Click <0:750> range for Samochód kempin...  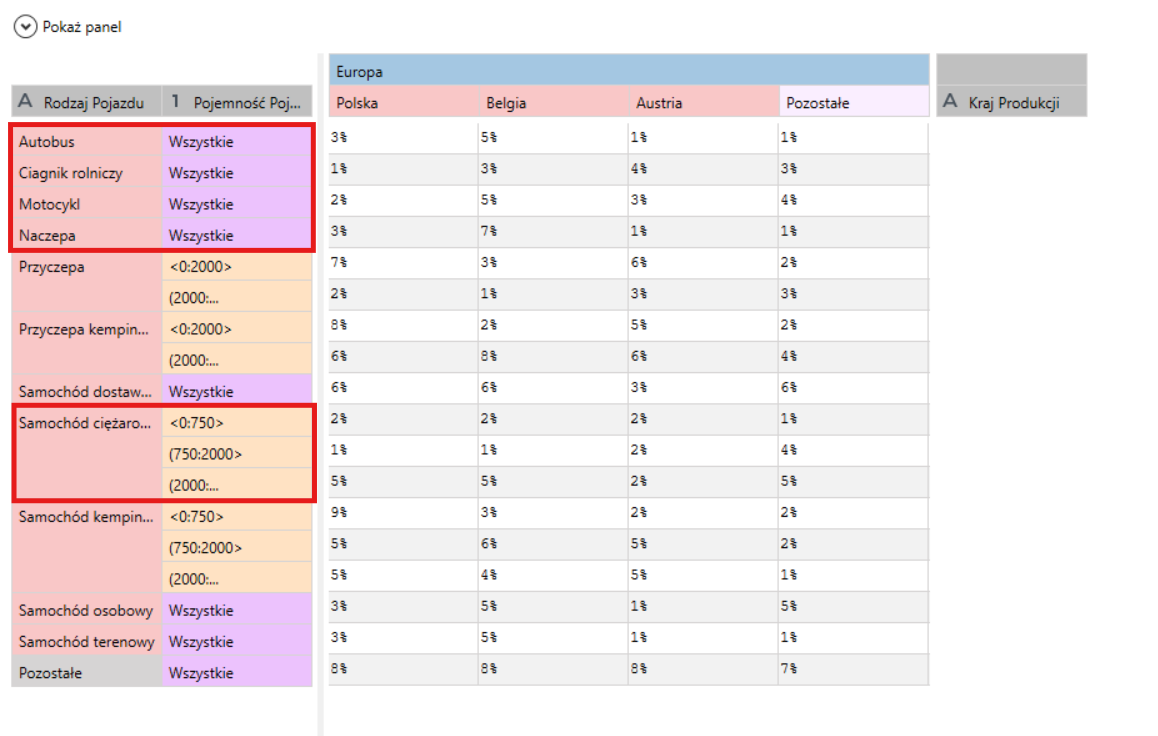(237, 516)
